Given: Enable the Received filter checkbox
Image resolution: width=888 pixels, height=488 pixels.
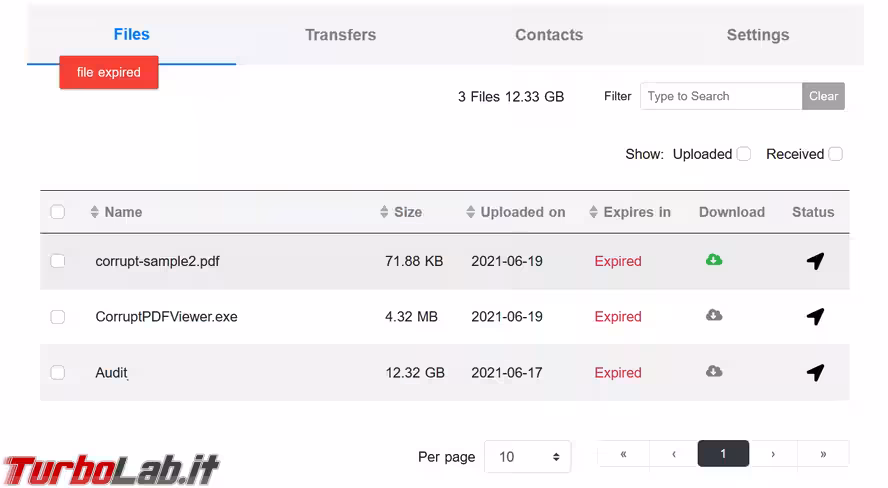Looking at the screenshot, I should coord(835,154).
